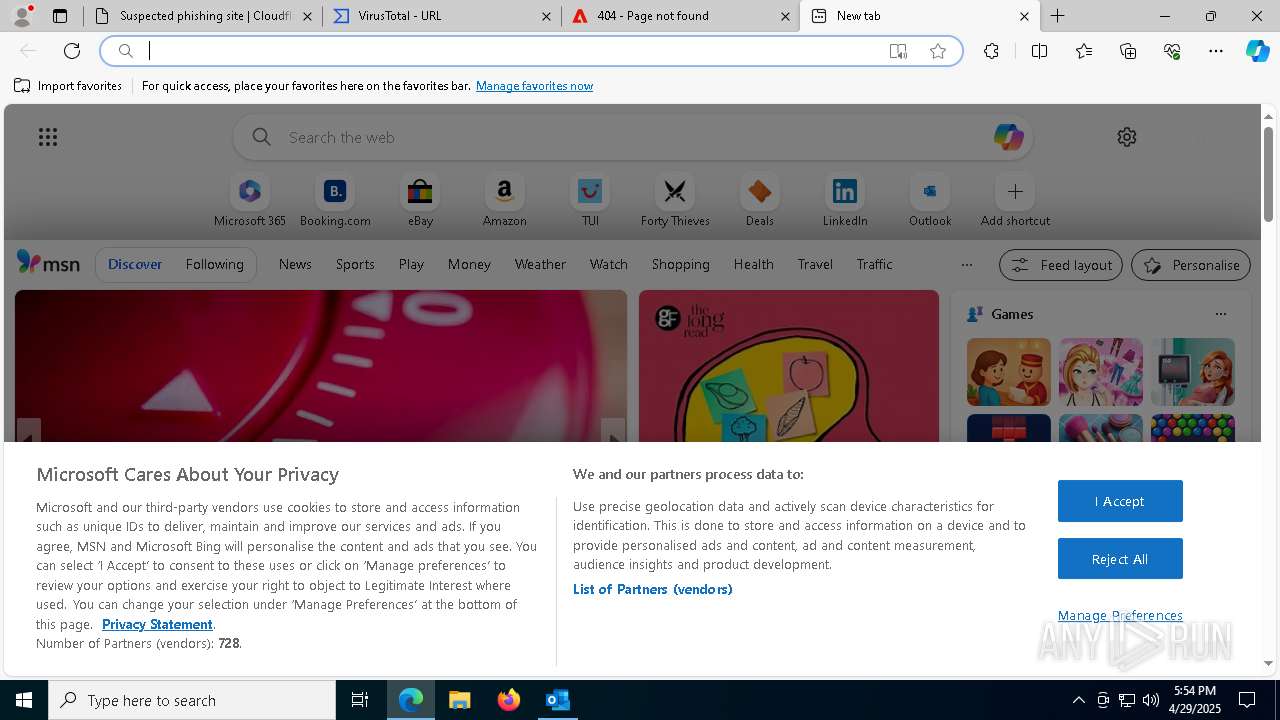
Task: Open a new browser tab
Action: click(1057, 16)
